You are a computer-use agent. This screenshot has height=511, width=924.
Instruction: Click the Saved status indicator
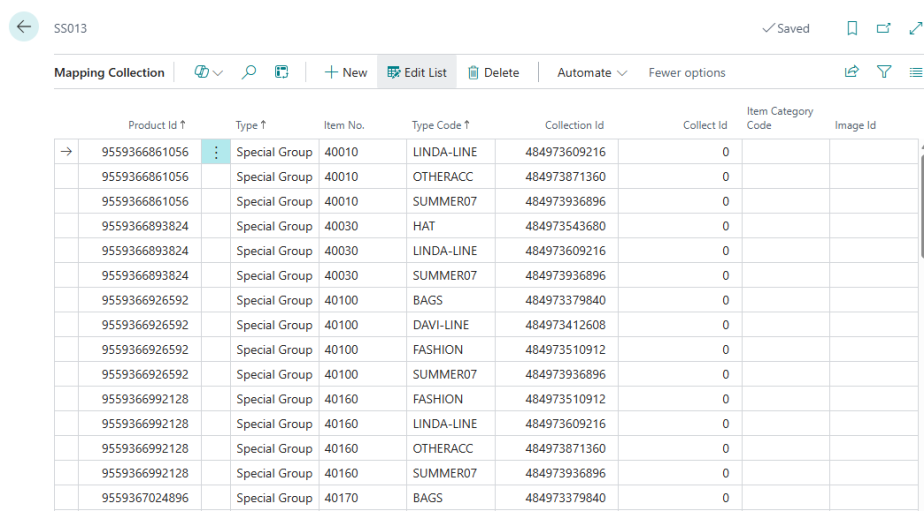coord(786,28)
